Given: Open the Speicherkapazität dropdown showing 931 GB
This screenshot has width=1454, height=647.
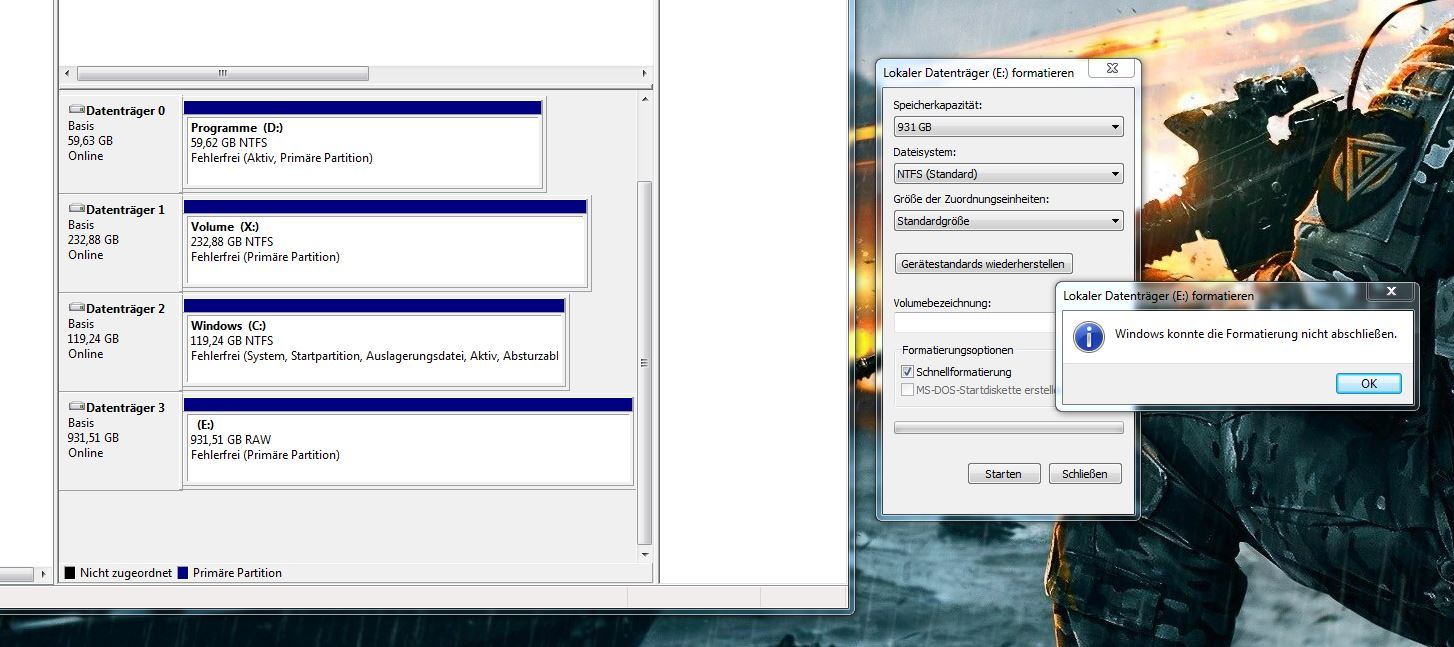Looking at the screenshot, I should coord(1008,127).
